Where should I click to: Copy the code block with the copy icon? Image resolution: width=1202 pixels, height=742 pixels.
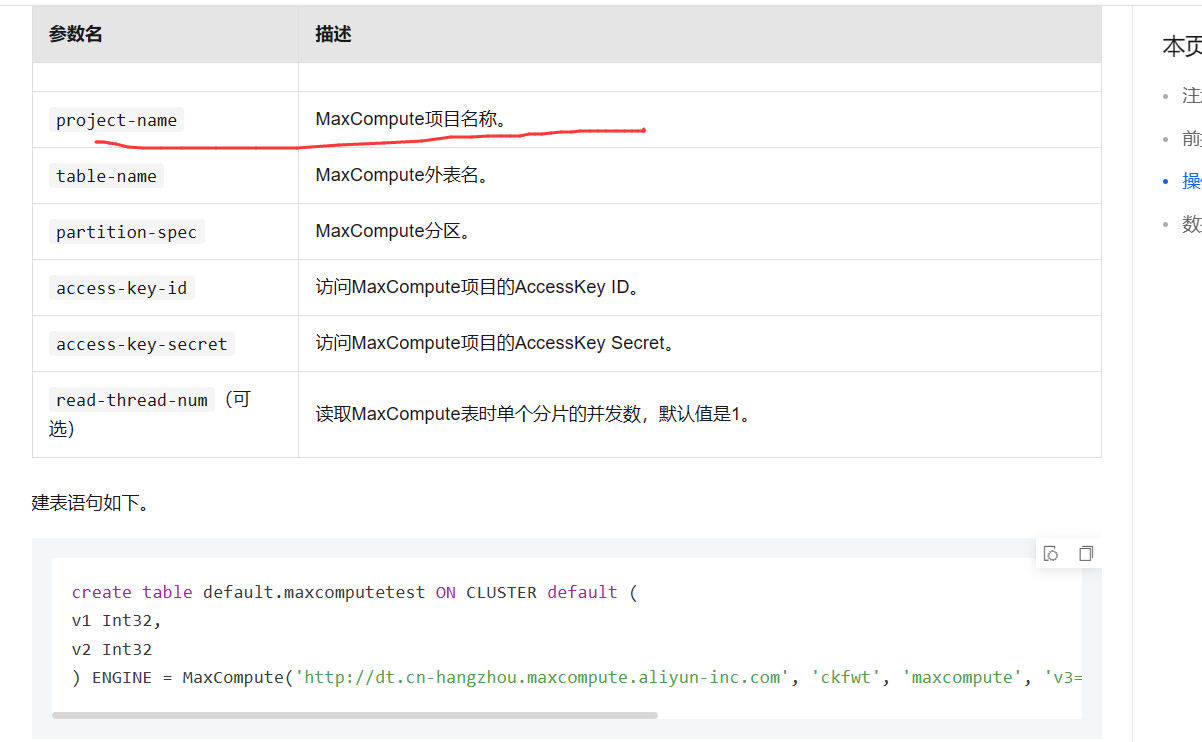click(1086, 554)
